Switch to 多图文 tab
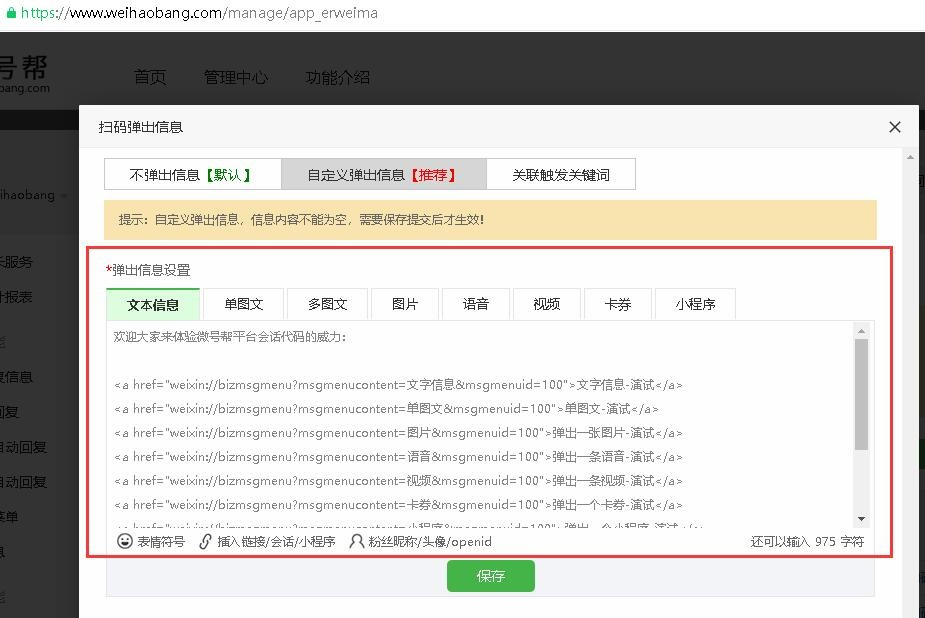925x618 pixels. [x=327, y=304]
